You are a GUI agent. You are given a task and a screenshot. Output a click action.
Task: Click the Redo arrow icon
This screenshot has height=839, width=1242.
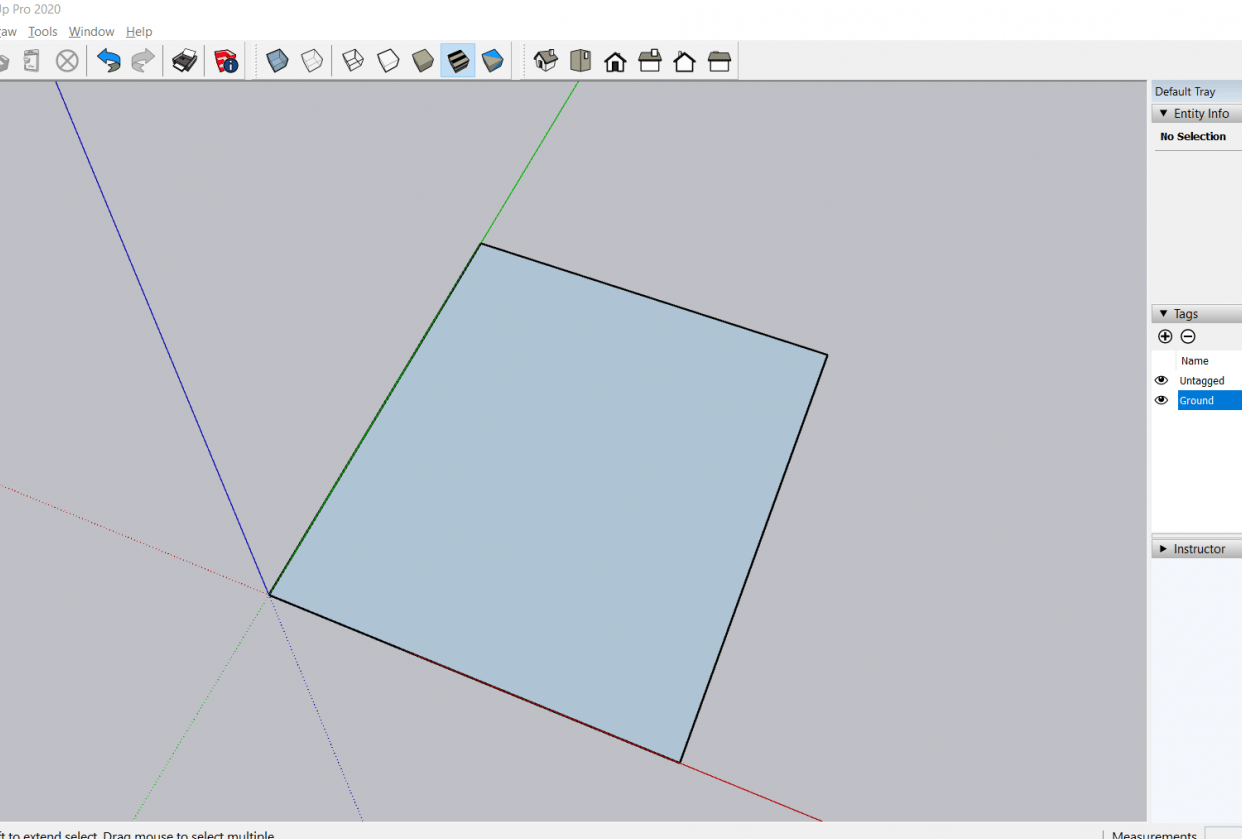coord(143,61)
